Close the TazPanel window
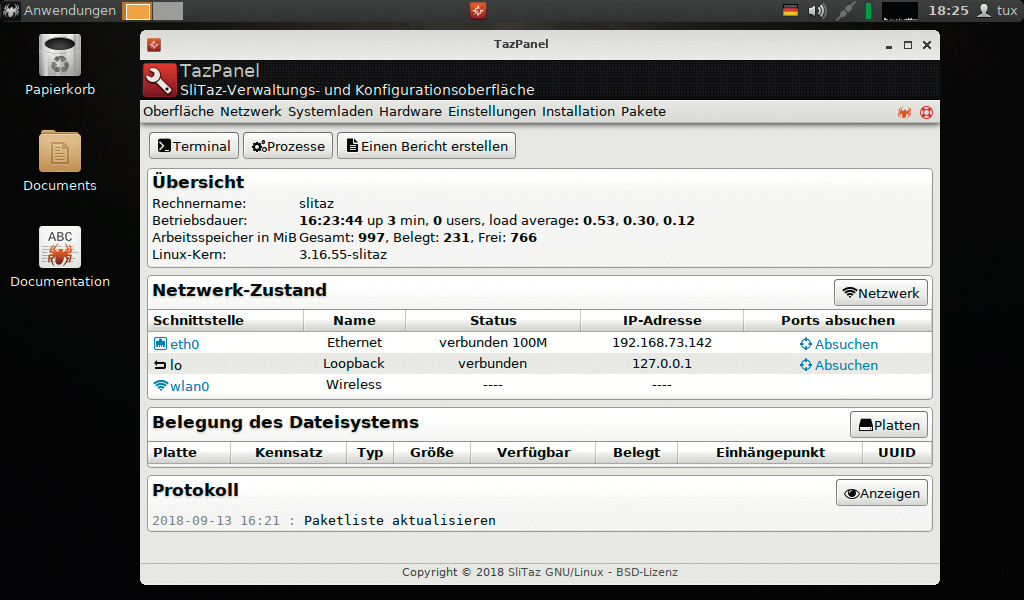The width and height of the screenshot is (1024, 600). [x=927, y=45]
